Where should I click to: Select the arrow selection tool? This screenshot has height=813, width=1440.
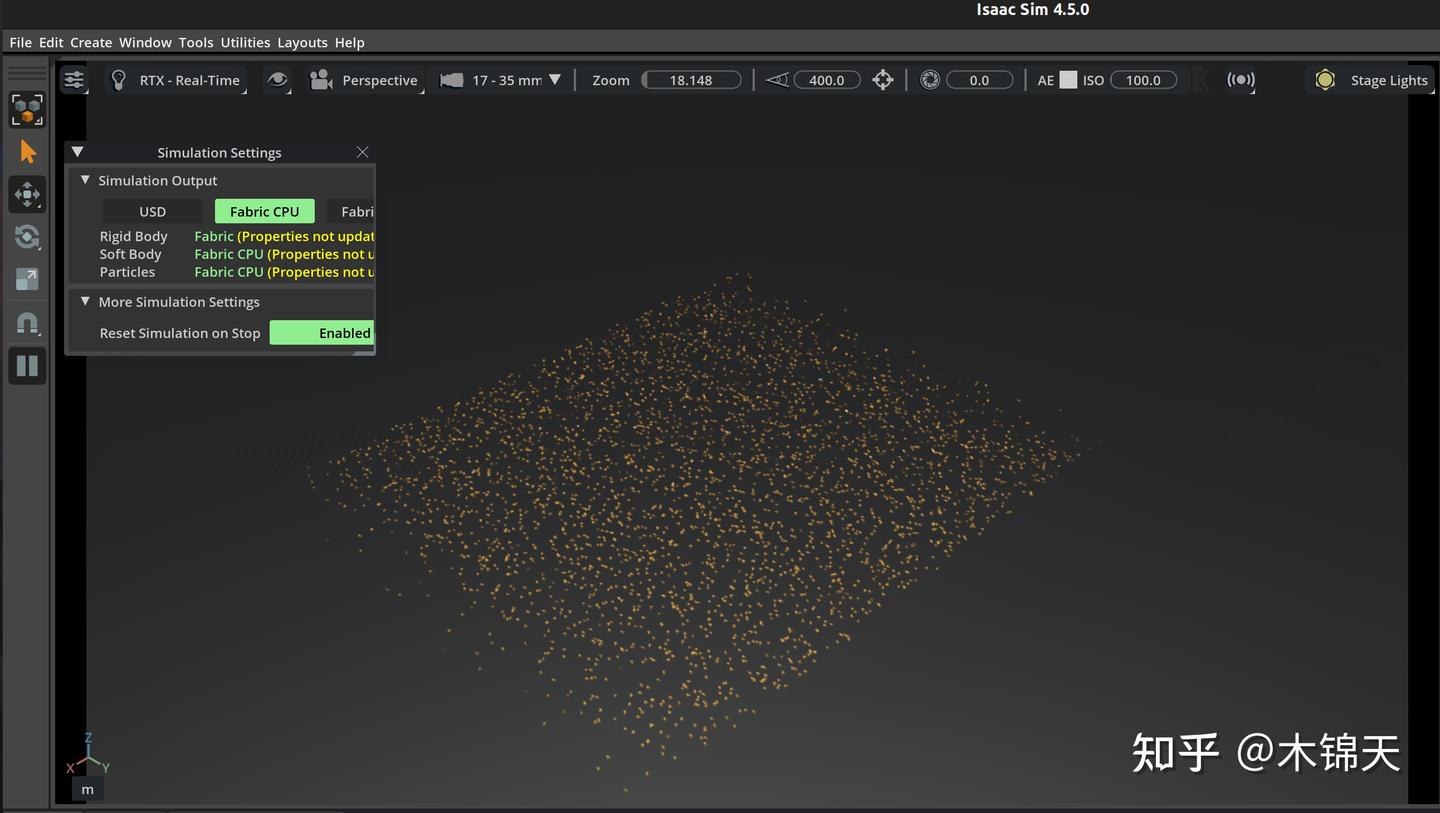point(27,152)
